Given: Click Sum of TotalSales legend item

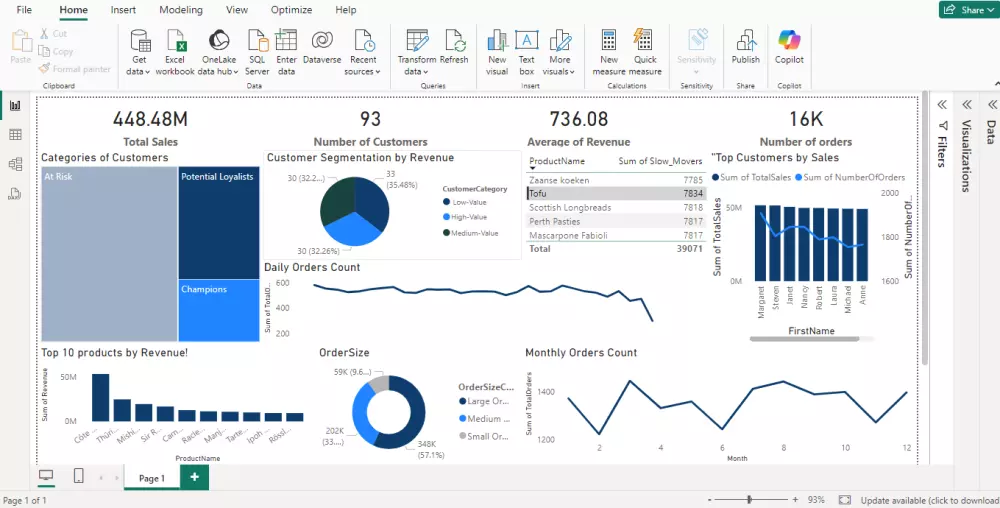Looking at the screenshot, I should (751, 177).
